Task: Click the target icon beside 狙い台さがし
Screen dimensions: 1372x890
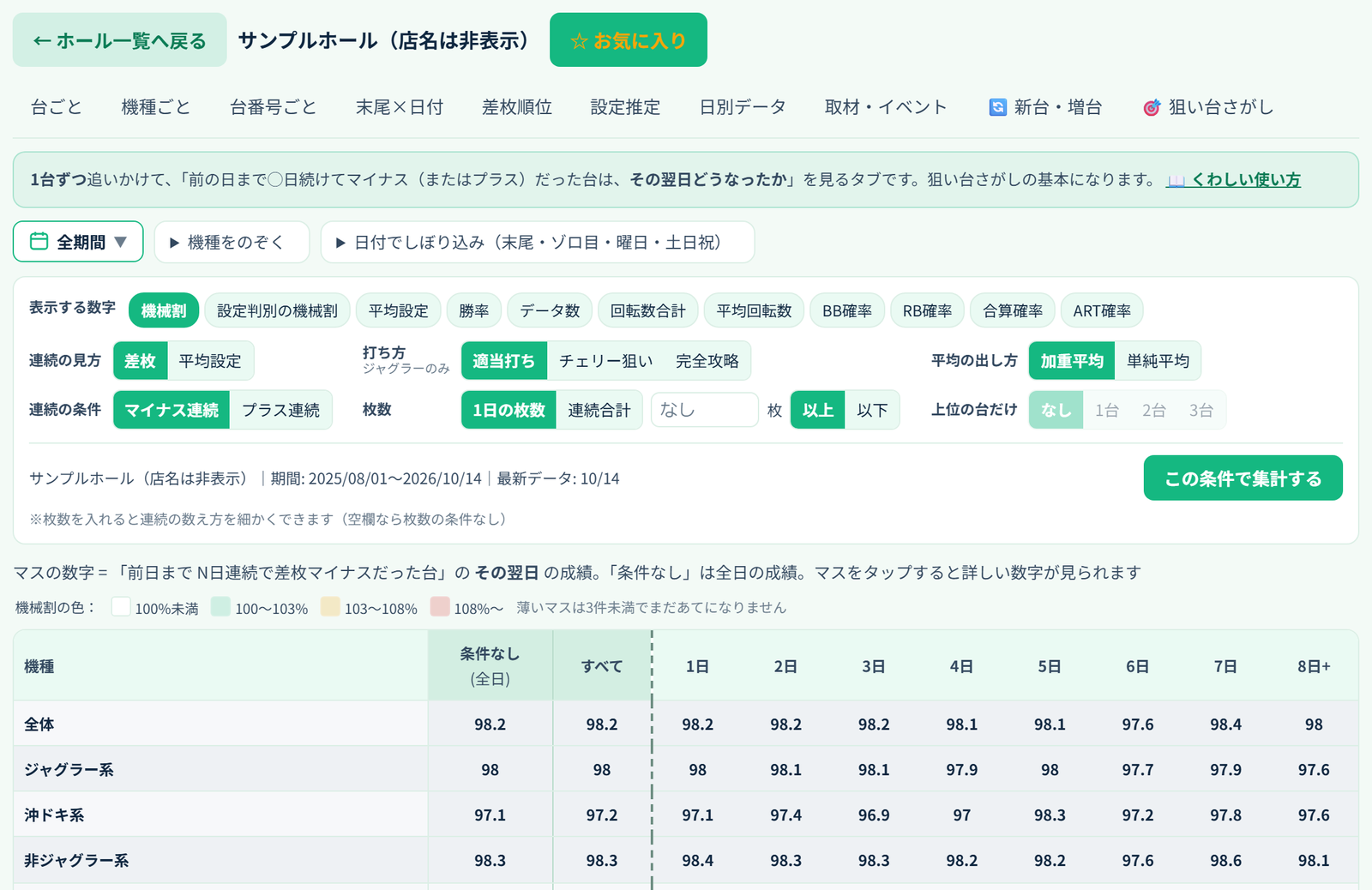Action: coord(1152,107)
